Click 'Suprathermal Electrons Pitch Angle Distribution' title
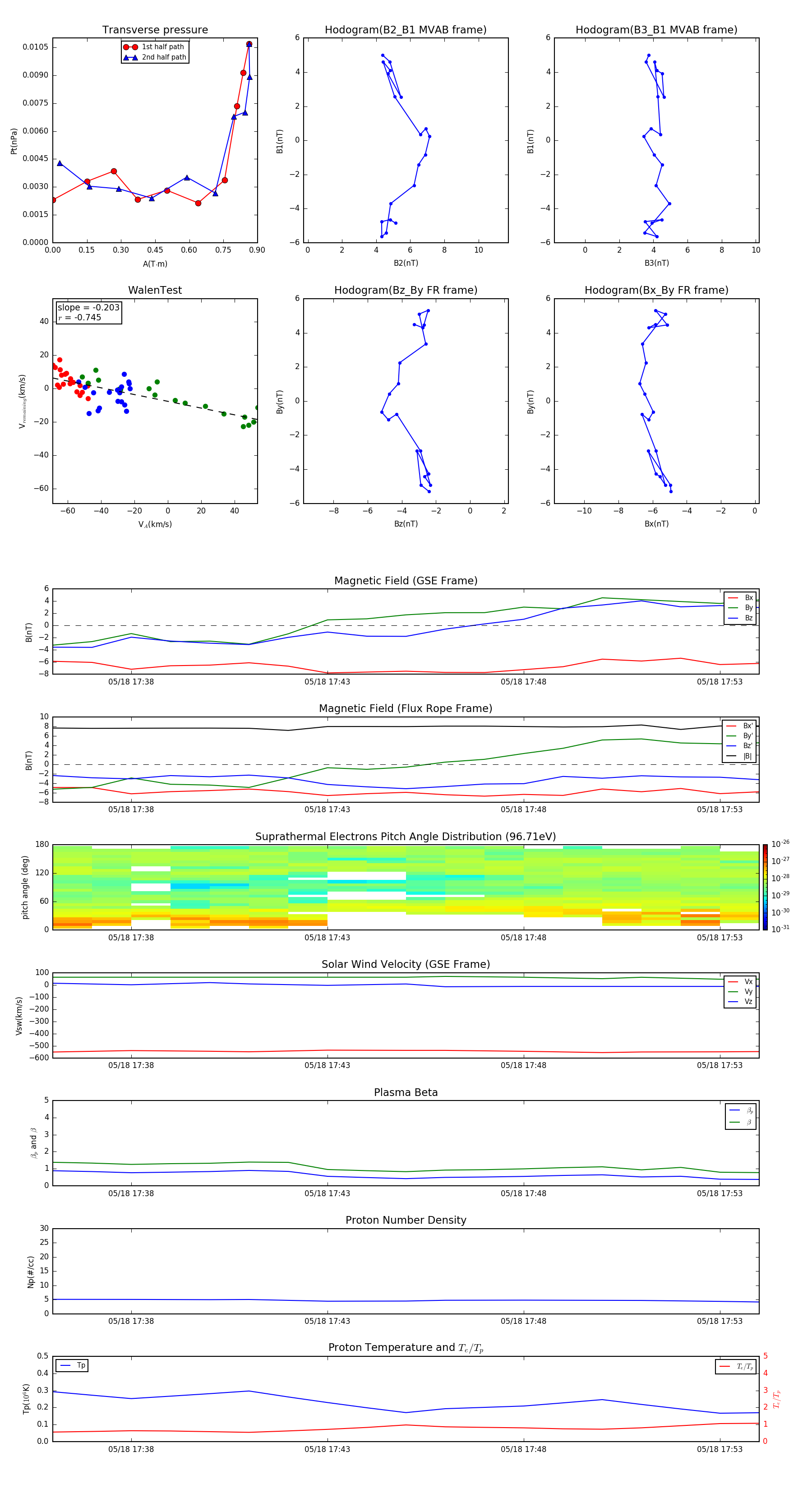Screen dimensions: 812x1489 406,837
